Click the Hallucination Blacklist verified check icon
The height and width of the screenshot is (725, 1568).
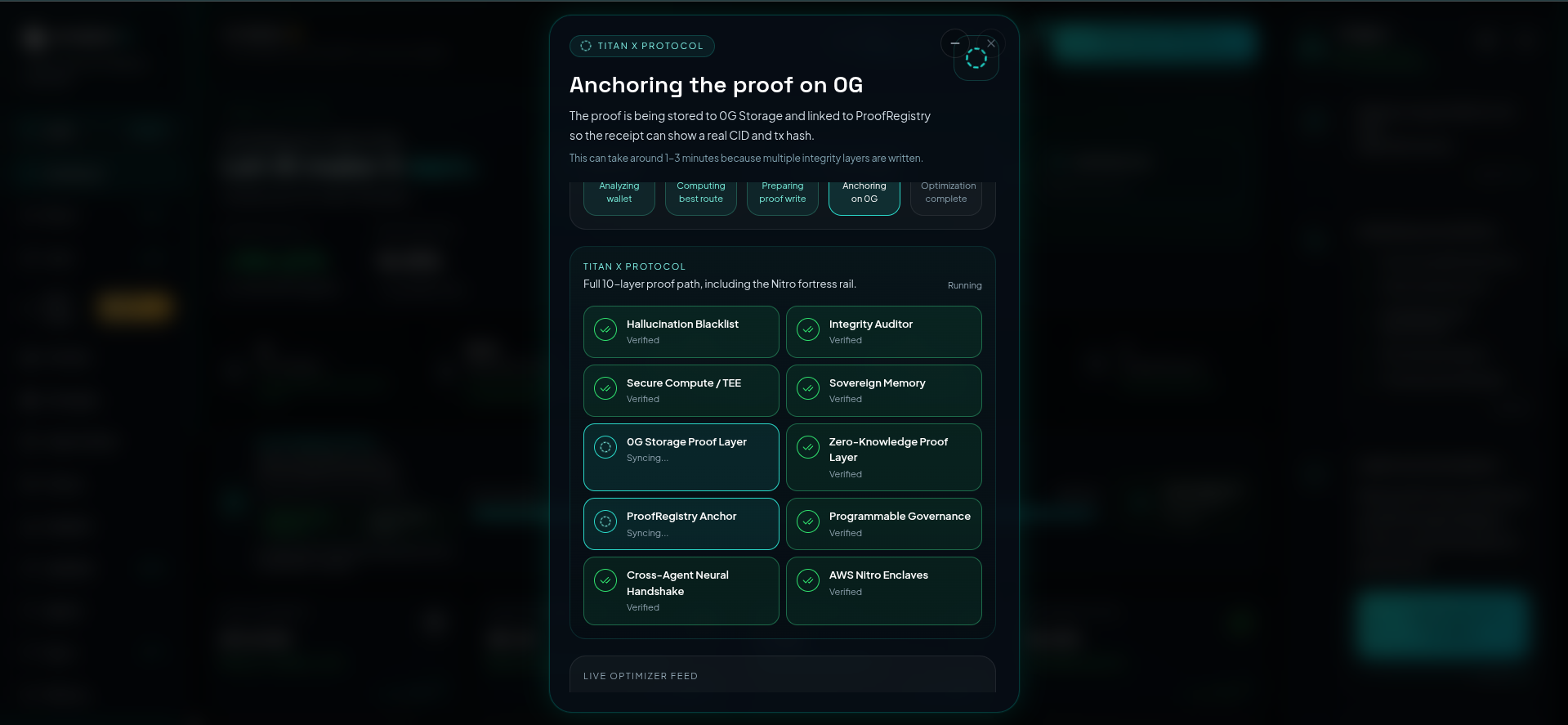(x=605, y=329)
